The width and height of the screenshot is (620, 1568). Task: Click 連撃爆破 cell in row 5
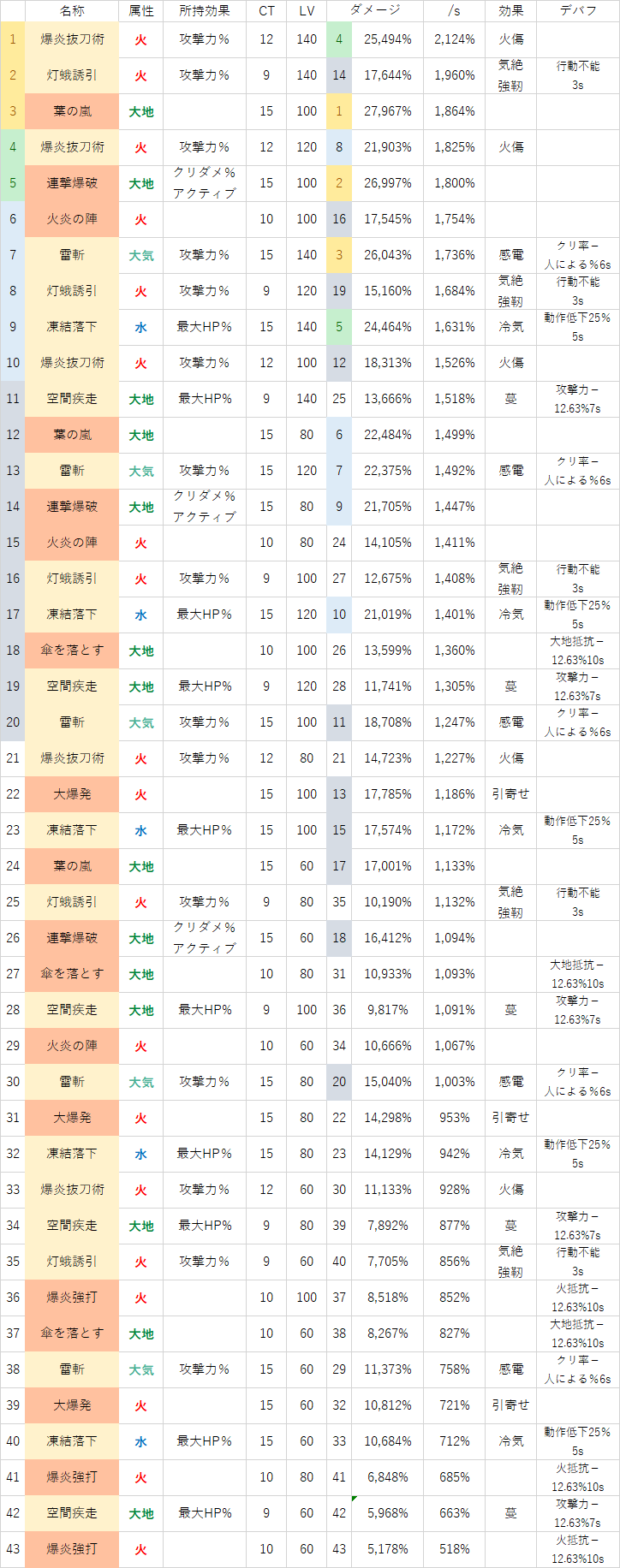[72, 183]
